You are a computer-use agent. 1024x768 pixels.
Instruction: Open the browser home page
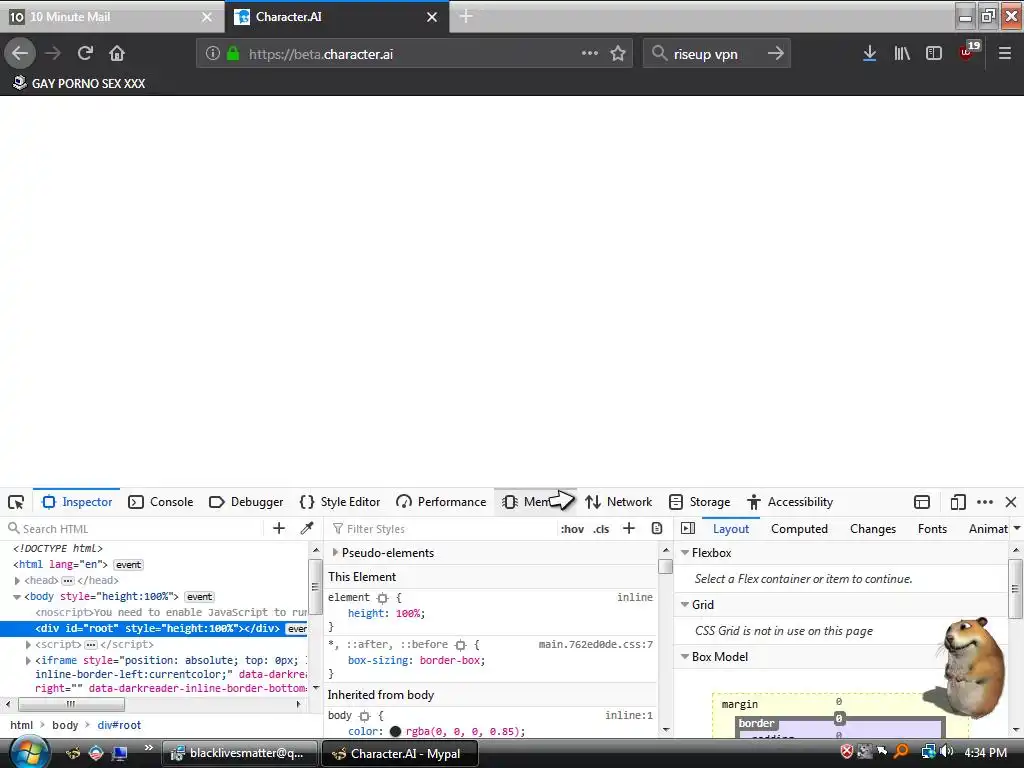tap(117, 54)
